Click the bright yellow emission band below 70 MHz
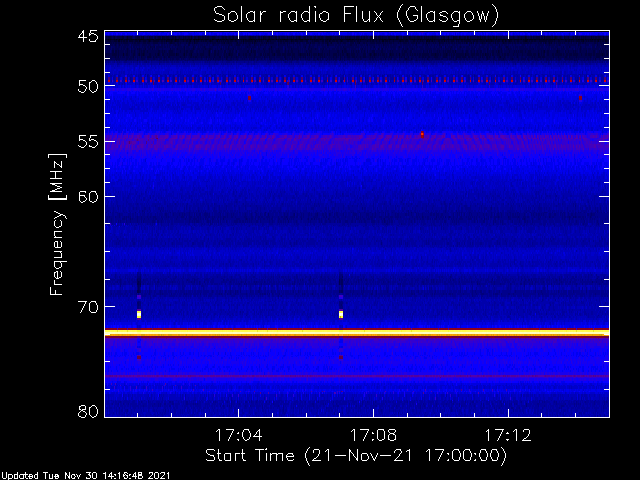Image resolution: width=640 pixels, height=480 pixels. (x=357, y=333)
